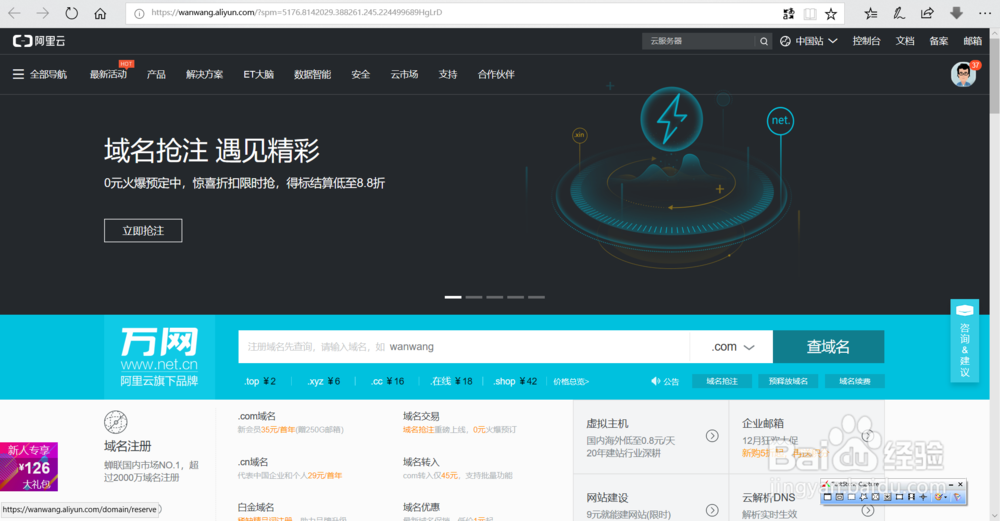Viewport: 1000px width, 521px height.
Task: Open the downloads arrow icon
Action: click(x=956, y=13)
